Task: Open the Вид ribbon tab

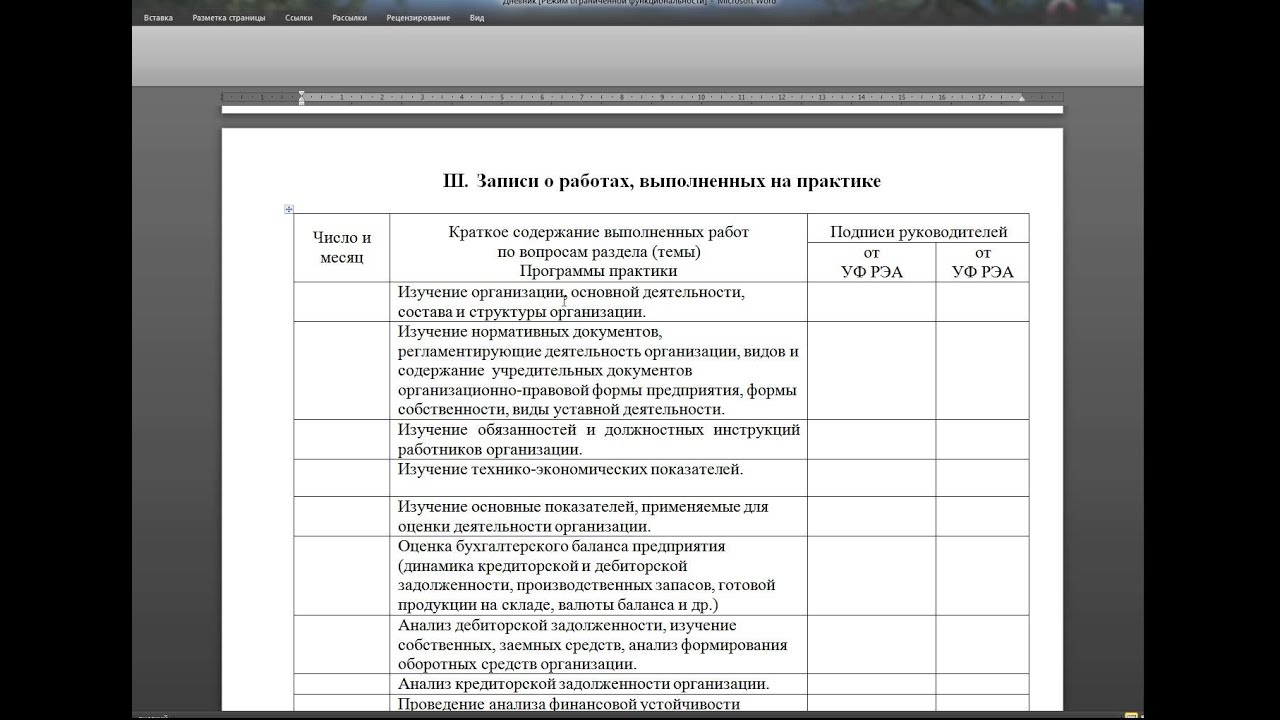Action: 477,18
